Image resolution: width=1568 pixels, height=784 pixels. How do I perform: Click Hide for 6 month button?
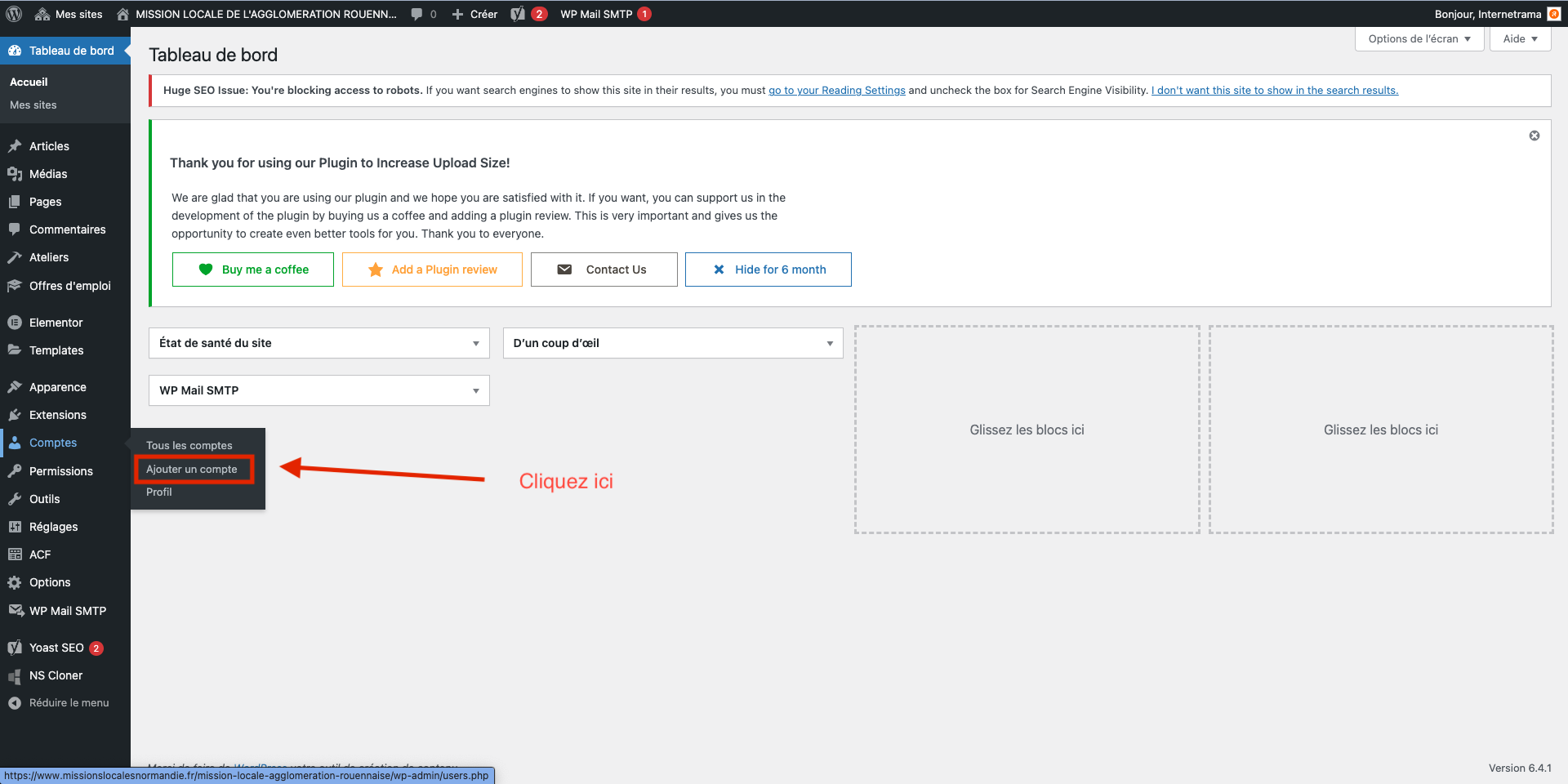click(768, 269)
